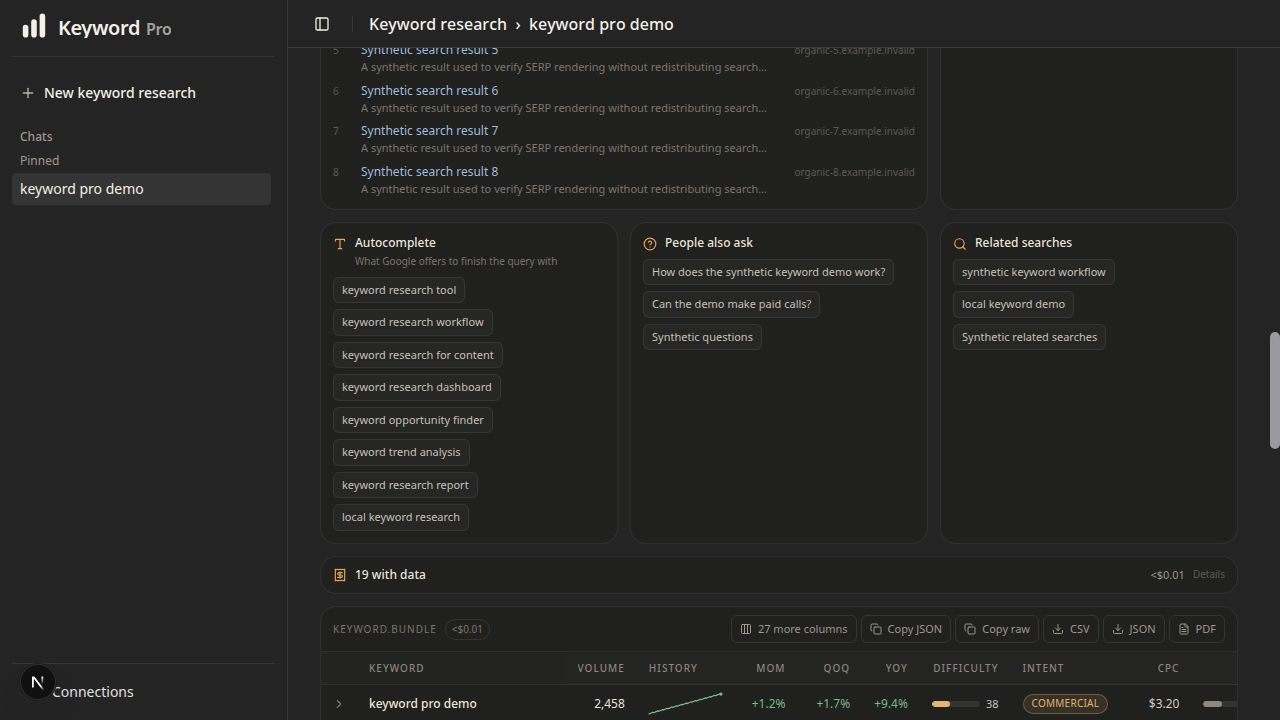1280x720 pixels.
Task: Open Connections in the sidebar
Action: coord(92,692)
